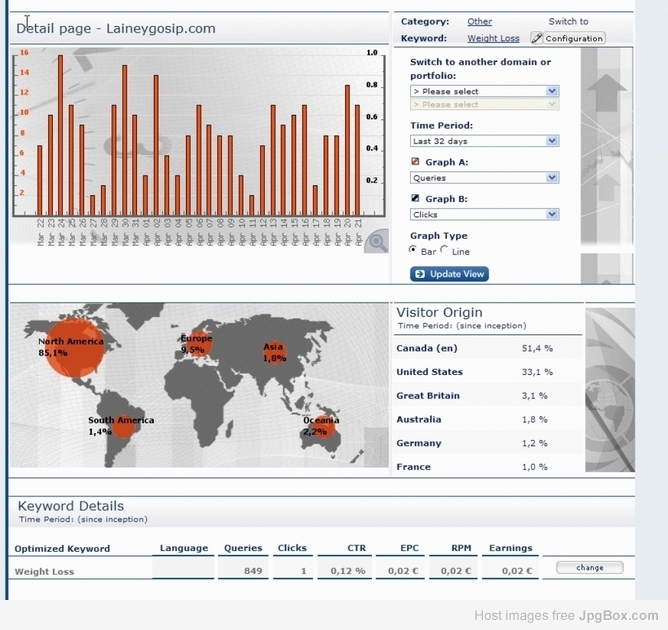Screen dimensions: 668x630
Task: Click the North America bubble on map
Action: click(76, 348)
